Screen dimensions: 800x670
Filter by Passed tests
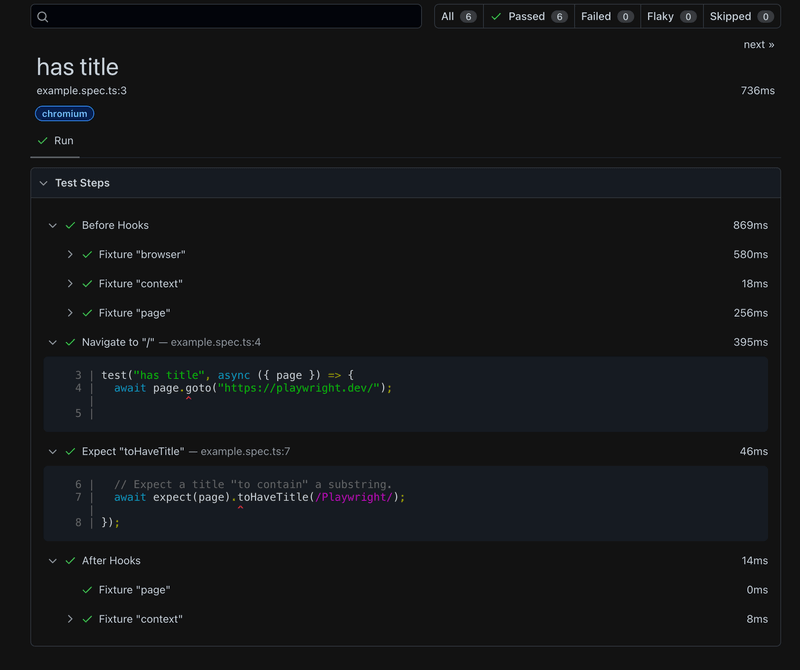click(x=529, y=16)
